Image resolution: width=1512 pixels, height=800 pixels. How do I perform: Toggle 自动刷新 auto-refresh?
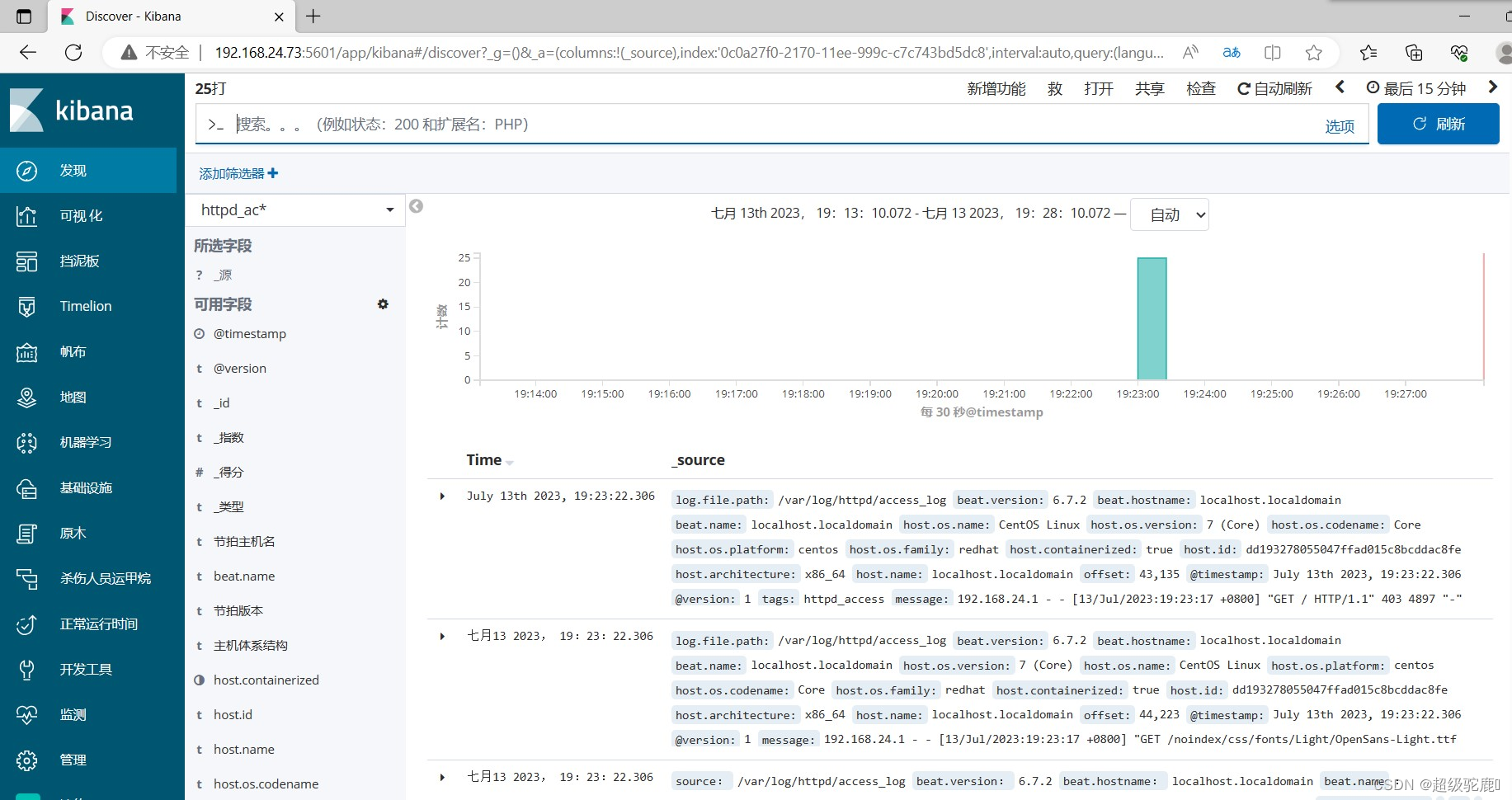[x=1274, y=88]
